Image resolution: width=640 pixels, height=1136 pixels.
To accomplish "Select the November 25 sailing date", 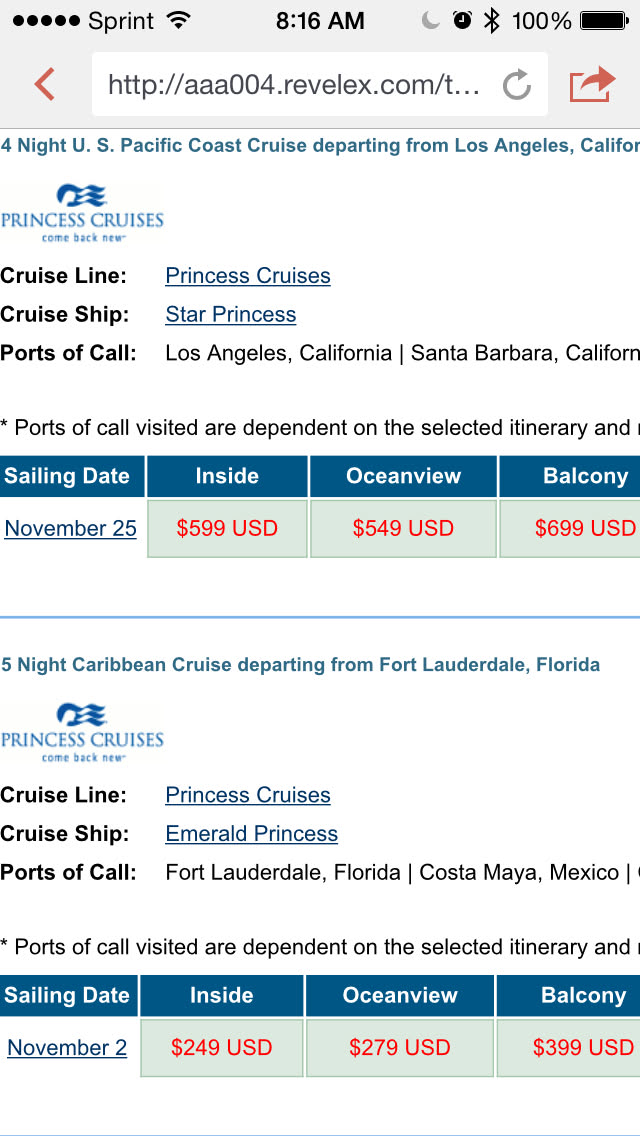I will pos(71,528).
